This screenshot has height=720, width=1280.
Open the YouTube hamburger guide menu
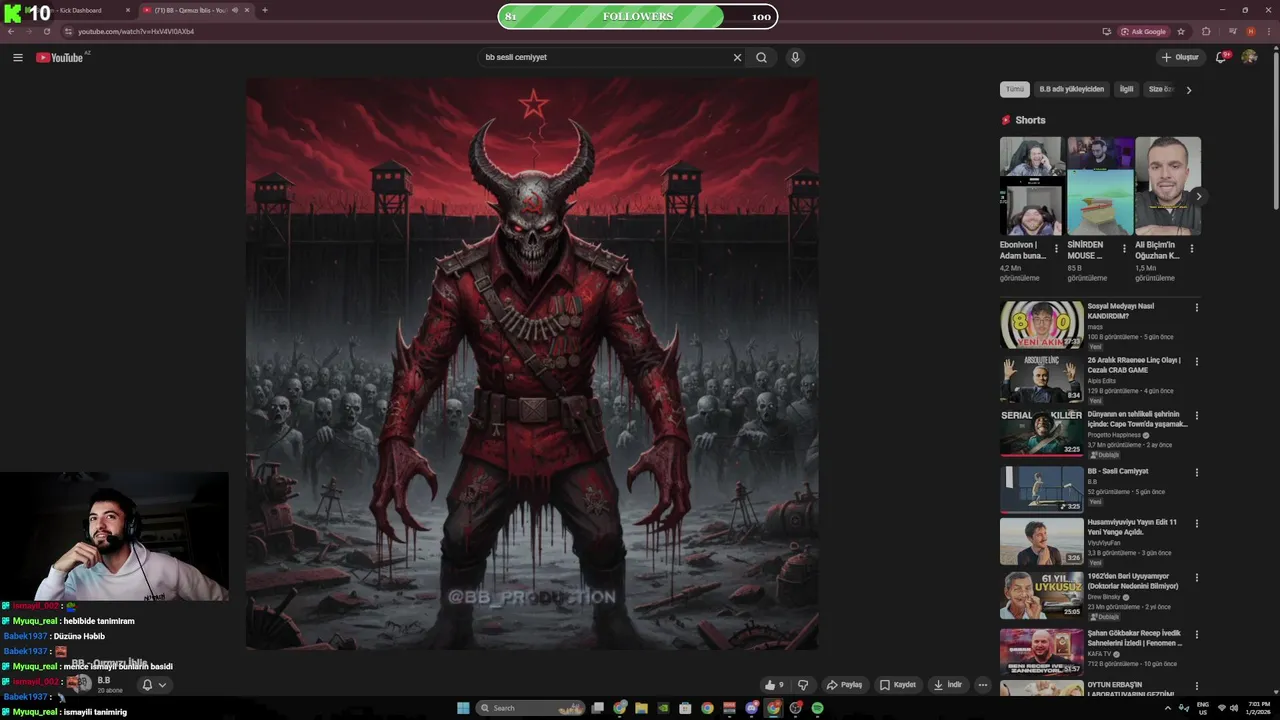[17, 57]
